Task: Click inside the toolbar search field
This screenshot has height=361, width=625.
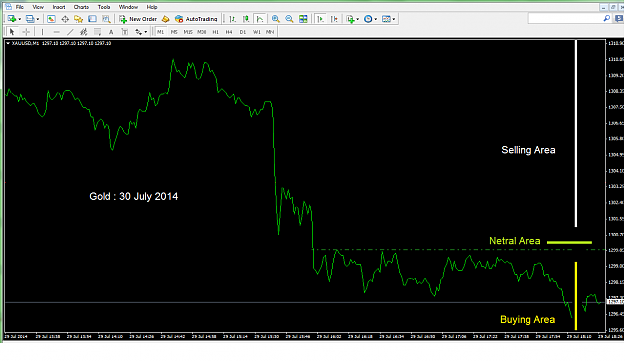Action: tap(565, 18)
